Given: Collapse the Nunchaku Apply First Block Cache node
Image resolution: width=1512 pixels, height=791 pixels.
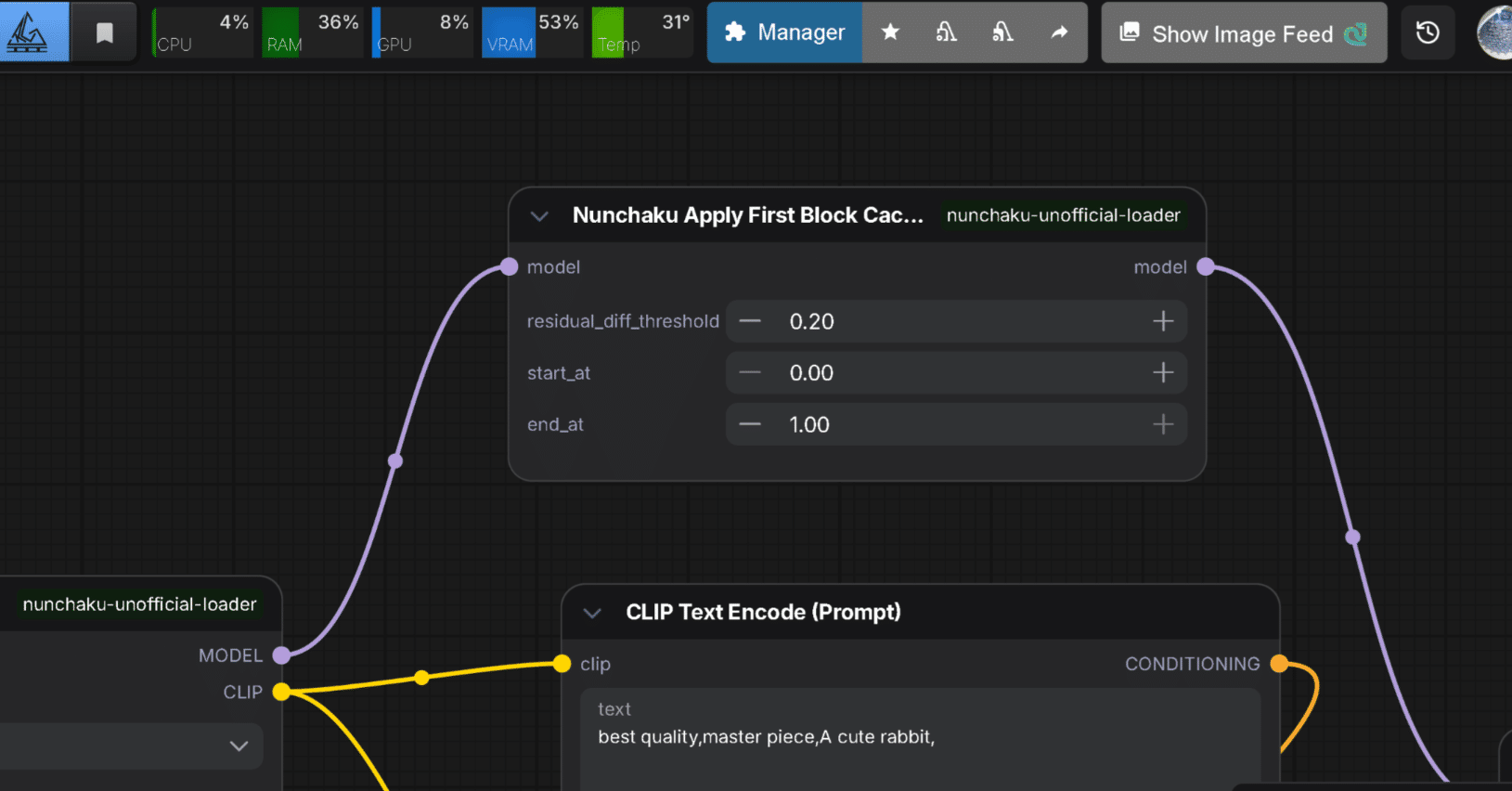Looking at the screenshot, I should point(539,216).
